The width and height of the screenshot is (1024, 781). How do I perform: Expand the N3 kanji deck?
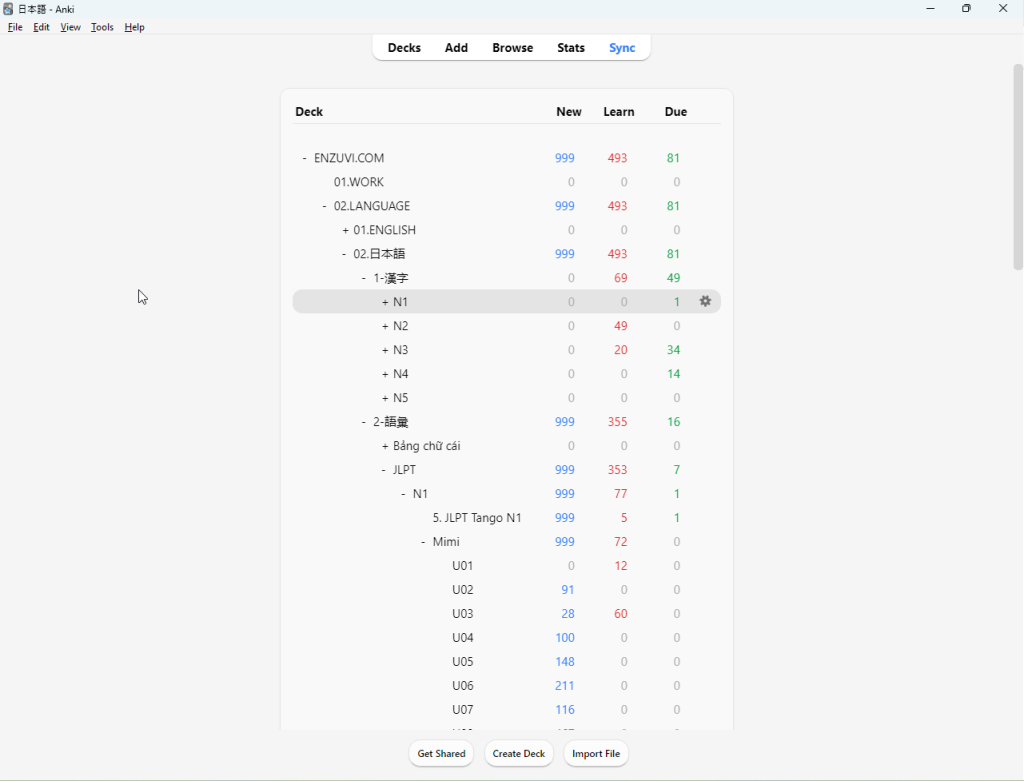(385, 350)
